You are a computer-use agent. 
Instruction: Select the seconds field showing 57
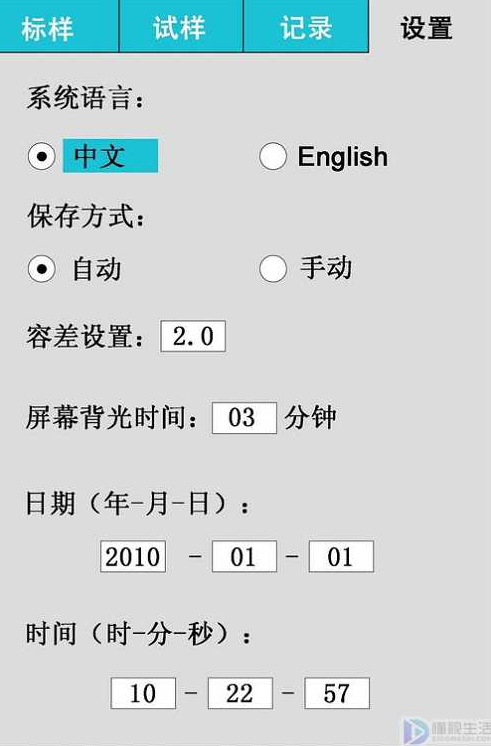(x=337, y=693)
